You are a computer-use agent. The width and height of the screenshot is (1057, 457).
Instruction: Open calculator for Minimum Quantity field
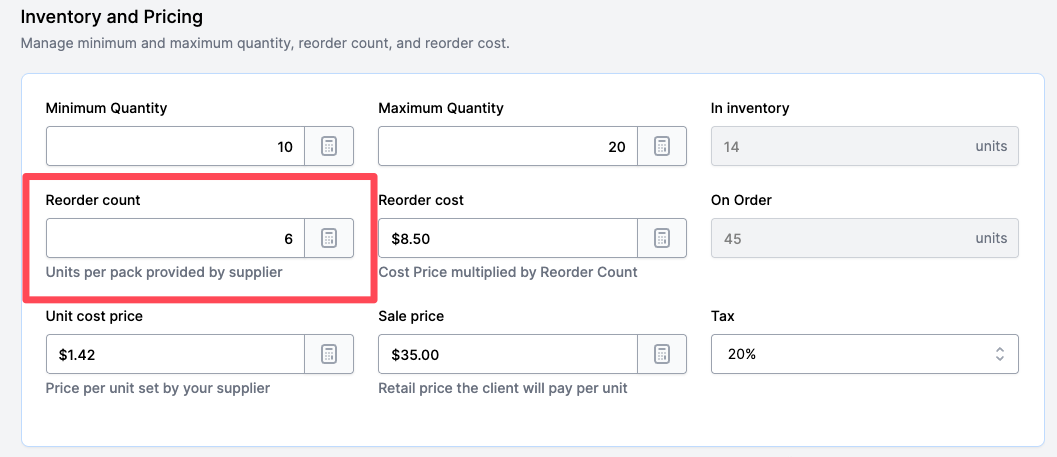[x=329, y=147]
